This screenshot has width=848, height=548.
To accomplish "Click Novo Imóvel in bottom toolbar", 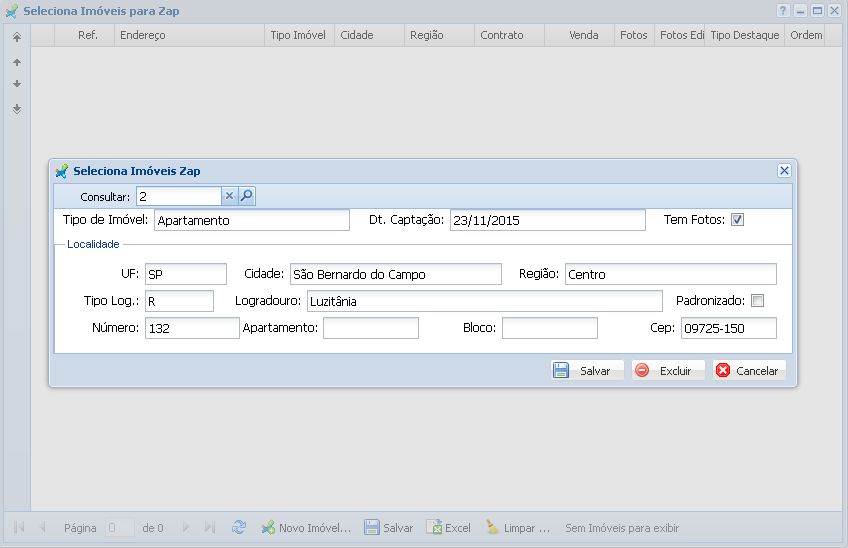I will click(306, 527).
